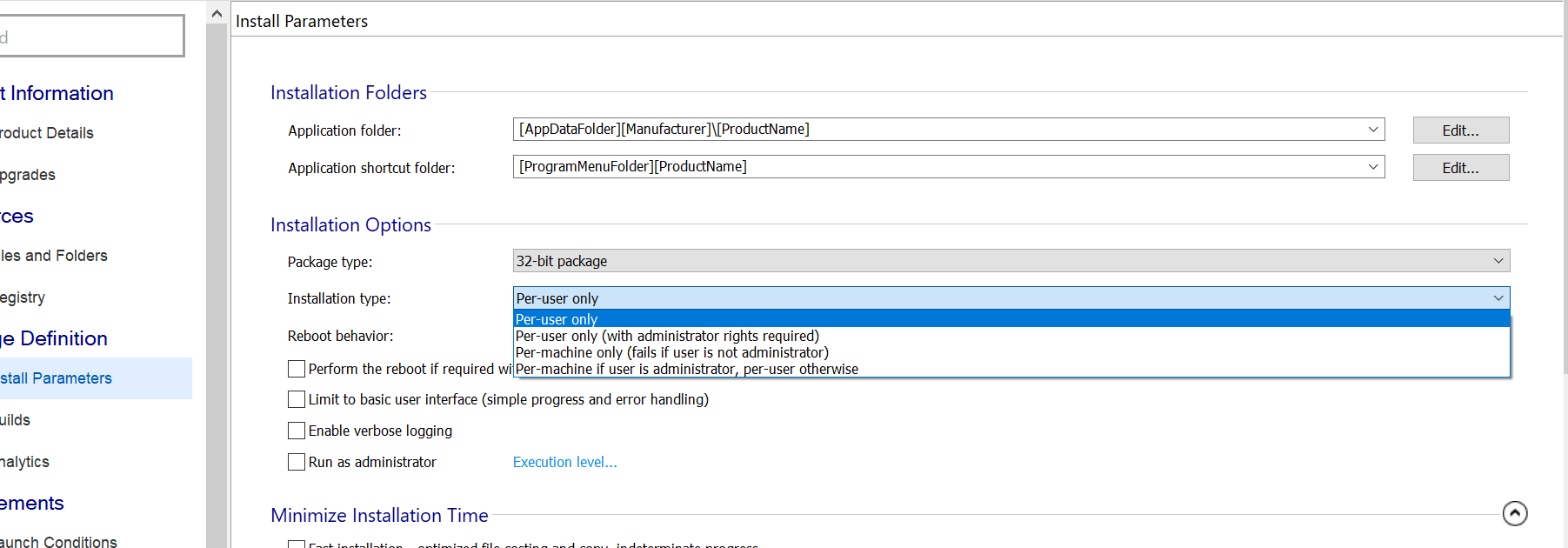The height and width of the screenshot is (548, 1568).
Task: Select Per-user only (with administrator rights required)
Action: pos(667,336)
